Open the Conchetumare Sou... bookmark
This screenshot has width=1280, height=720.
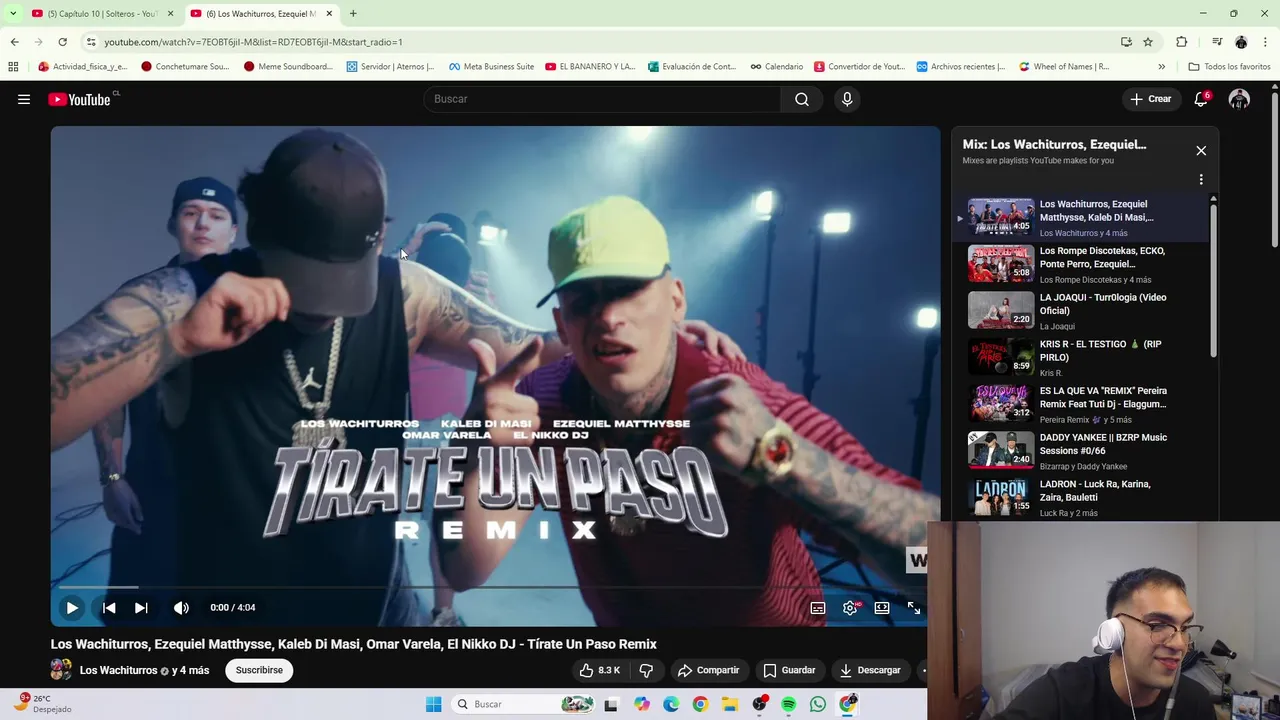coord(185,67)
